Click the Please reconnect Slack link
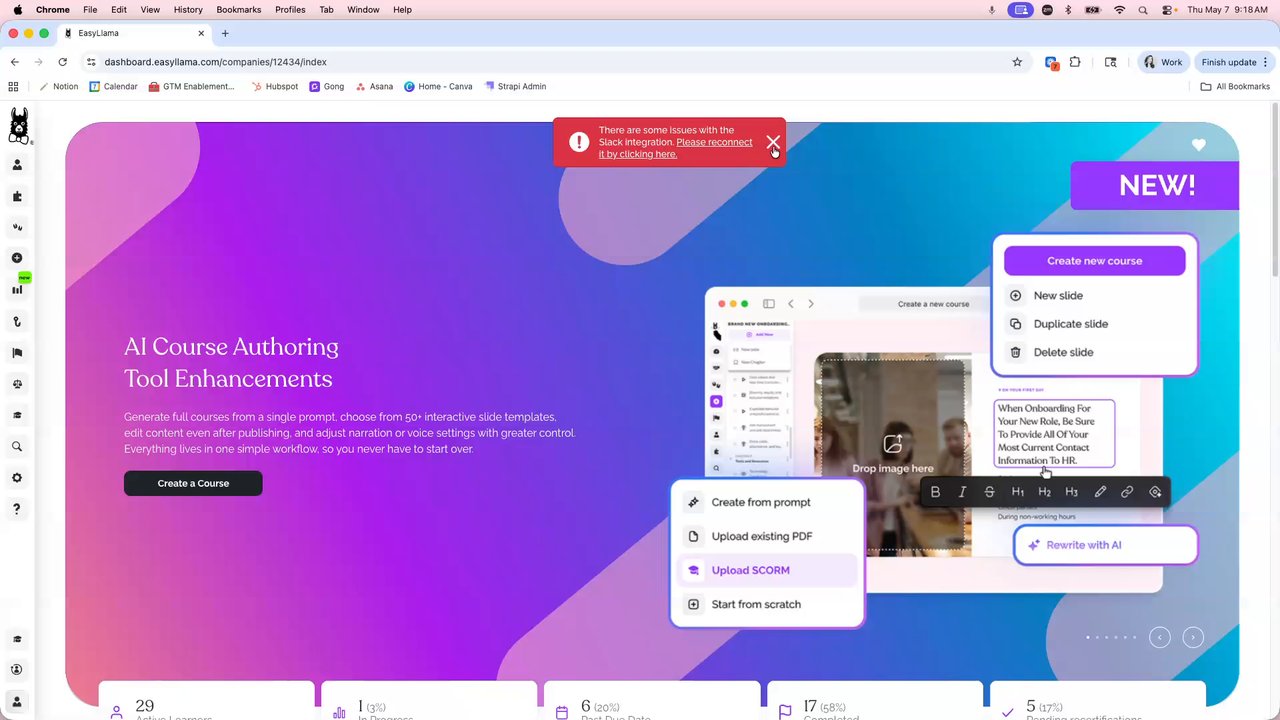Viewport: 1280px width, 720px height. 676,148
